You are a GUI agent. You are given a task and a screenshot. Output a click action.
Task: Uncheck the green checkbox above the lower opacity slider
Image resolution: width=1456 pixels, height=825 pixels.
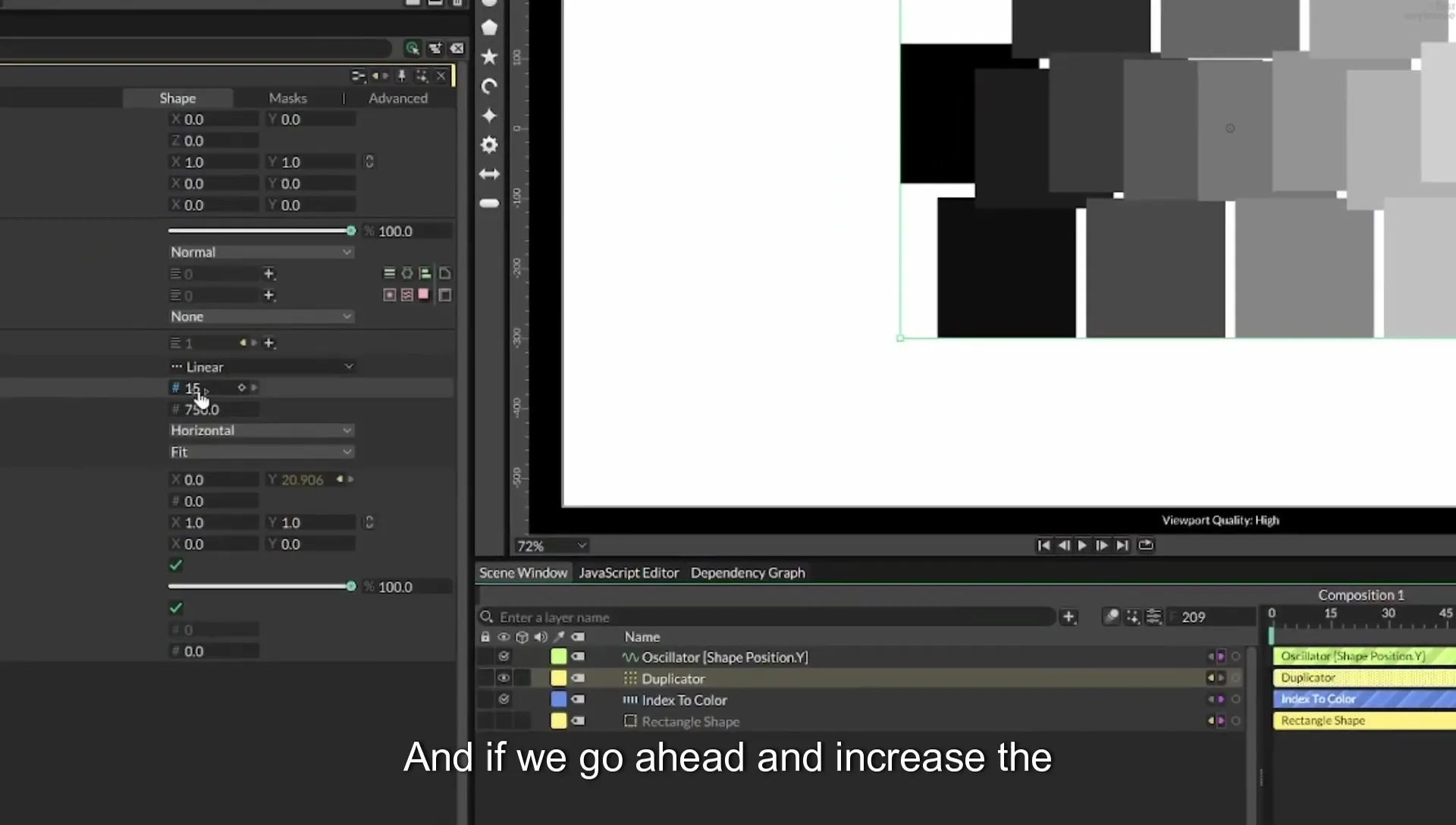tap(176, 565)
